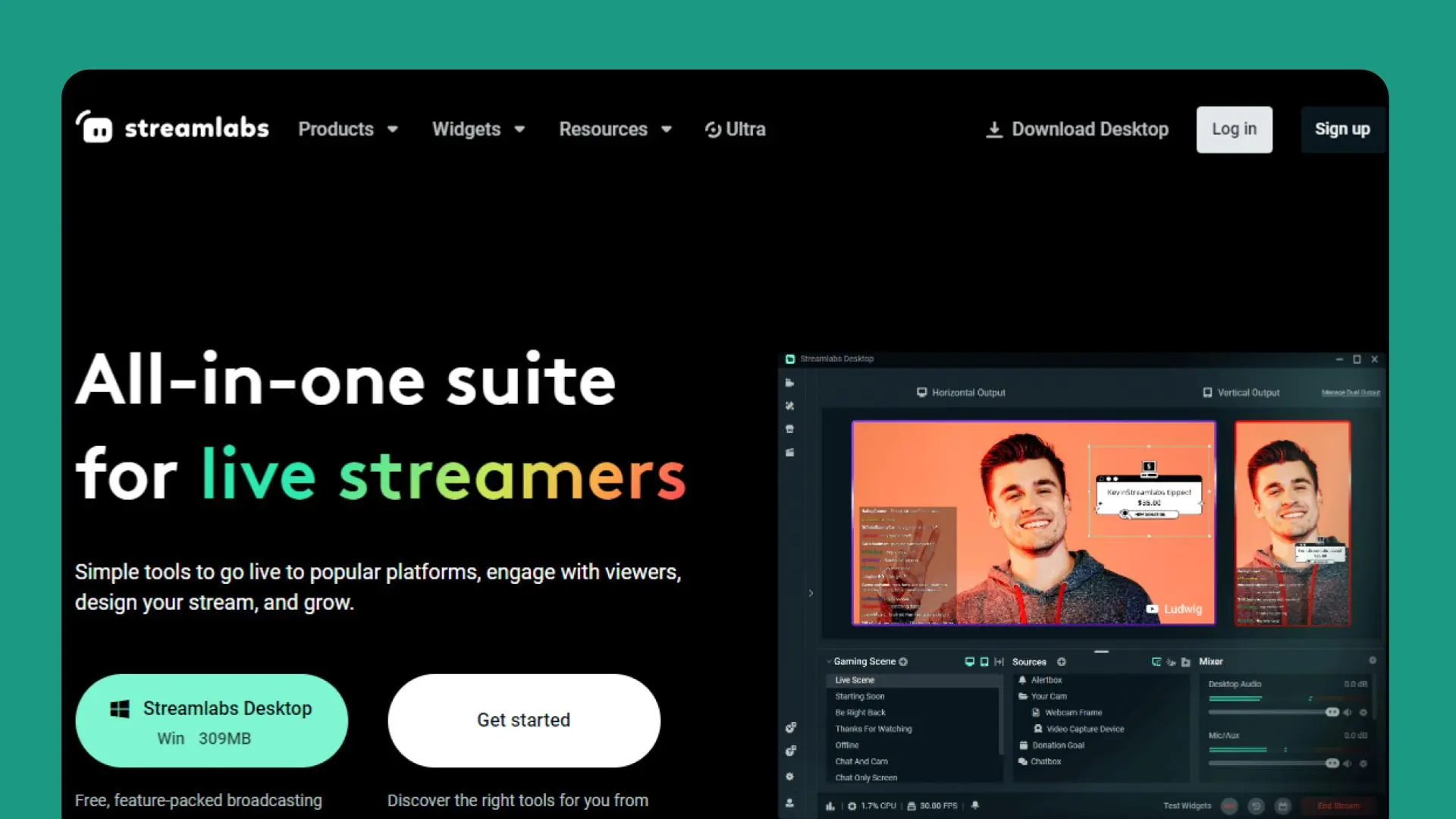This screenshot has height=819, width=1456.
Task: Click the Streamlabs logo icon
Action: coord(94,127)
